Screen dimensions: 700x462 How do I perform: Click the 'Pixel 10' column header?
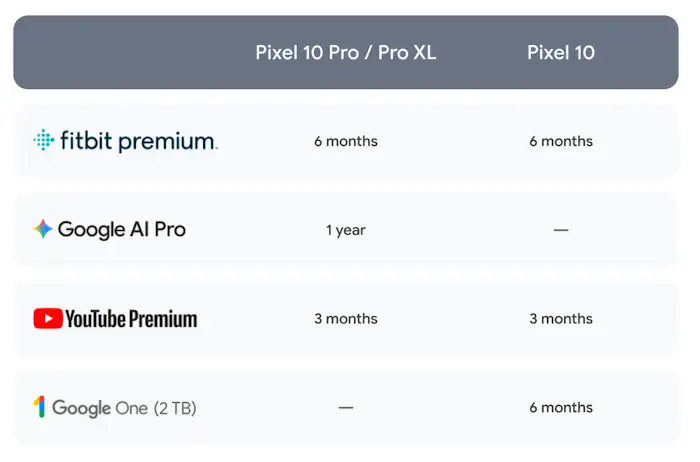click(x=561, y=53)
